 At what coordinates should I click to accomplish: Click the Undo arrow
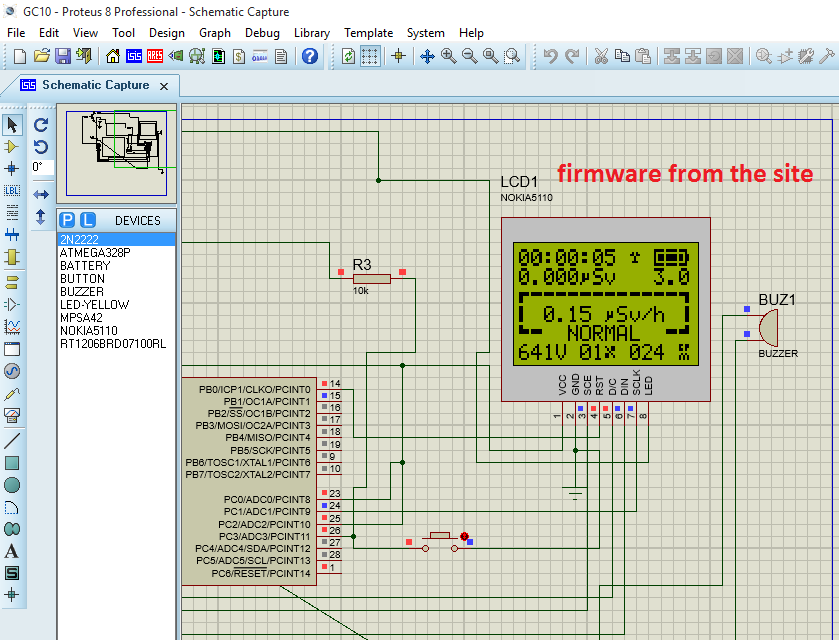tap(551, 56)
